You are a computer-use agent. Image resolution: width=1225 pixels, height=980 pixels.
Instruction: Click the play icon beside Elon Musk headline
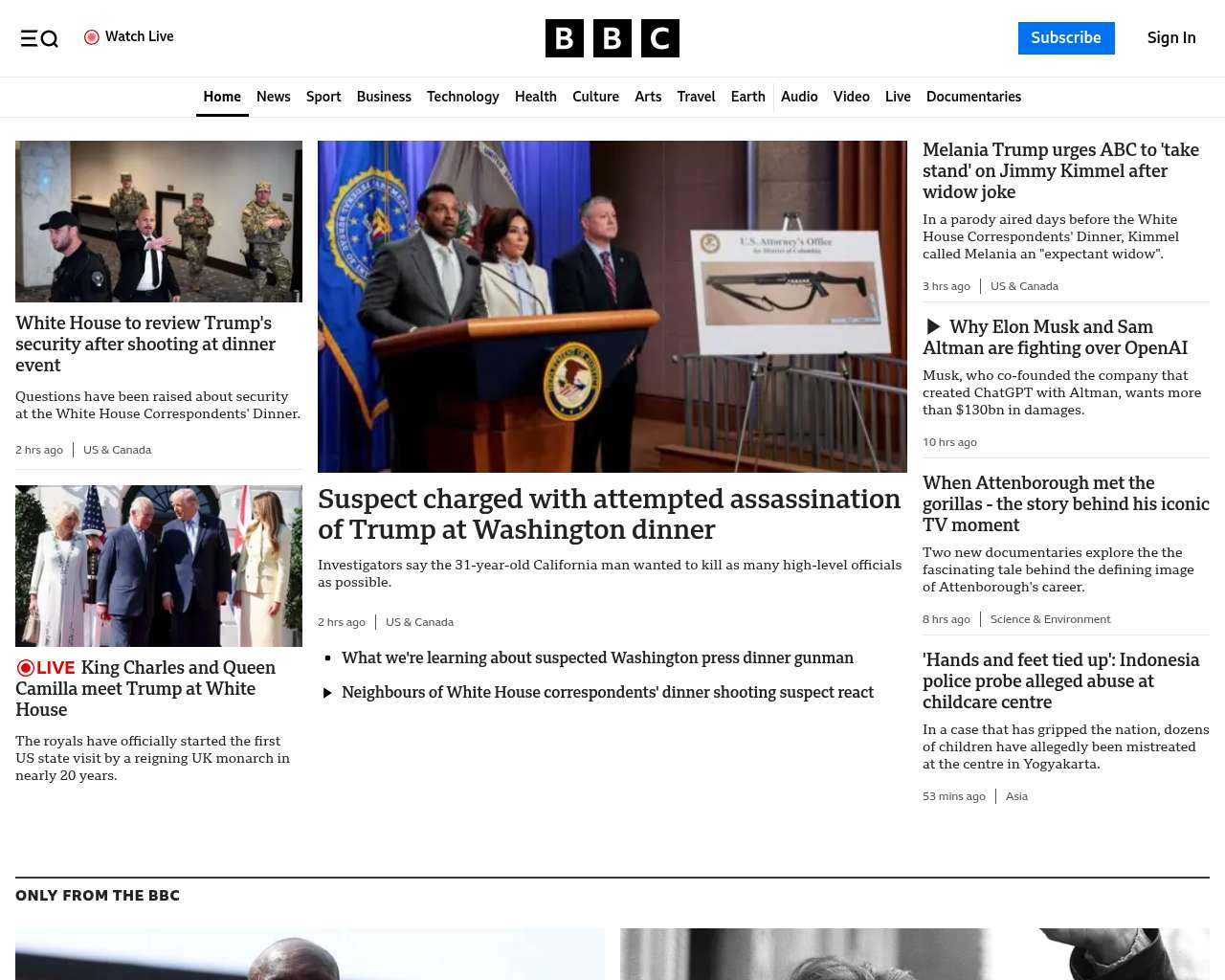[x=934, y=327]
